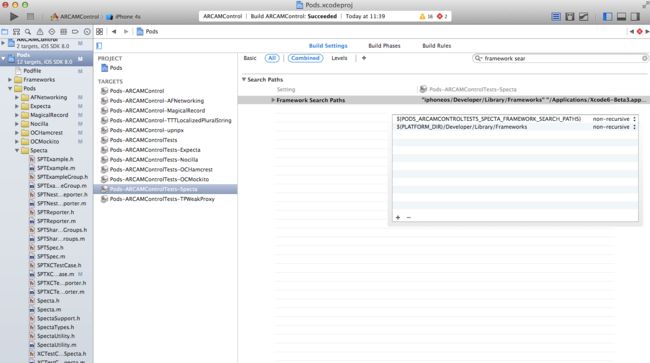The width and height of the screenshot is (650, 363).
Task: Open the project navigator
Action: pos(5,31)
